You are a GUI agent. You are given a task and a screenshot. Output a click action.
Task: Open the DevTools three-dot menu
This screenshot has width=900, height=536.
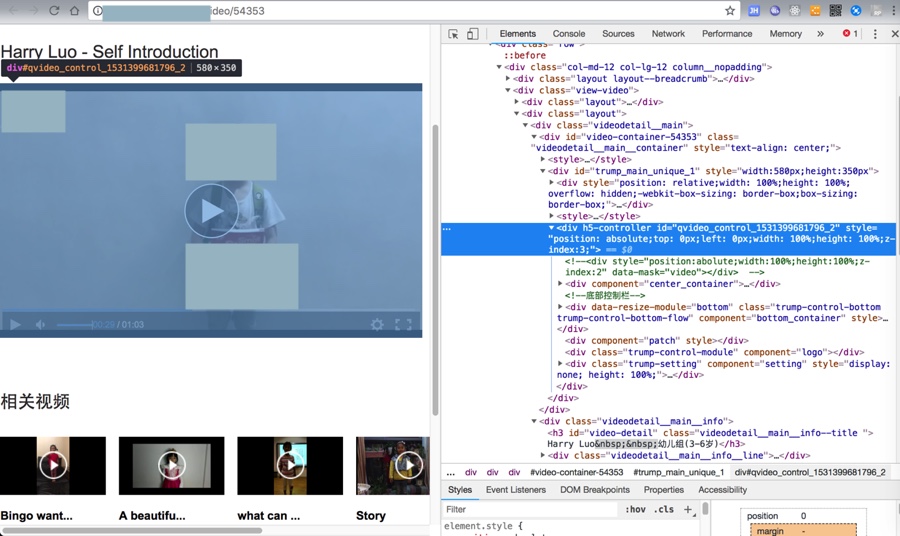[875, 34]
